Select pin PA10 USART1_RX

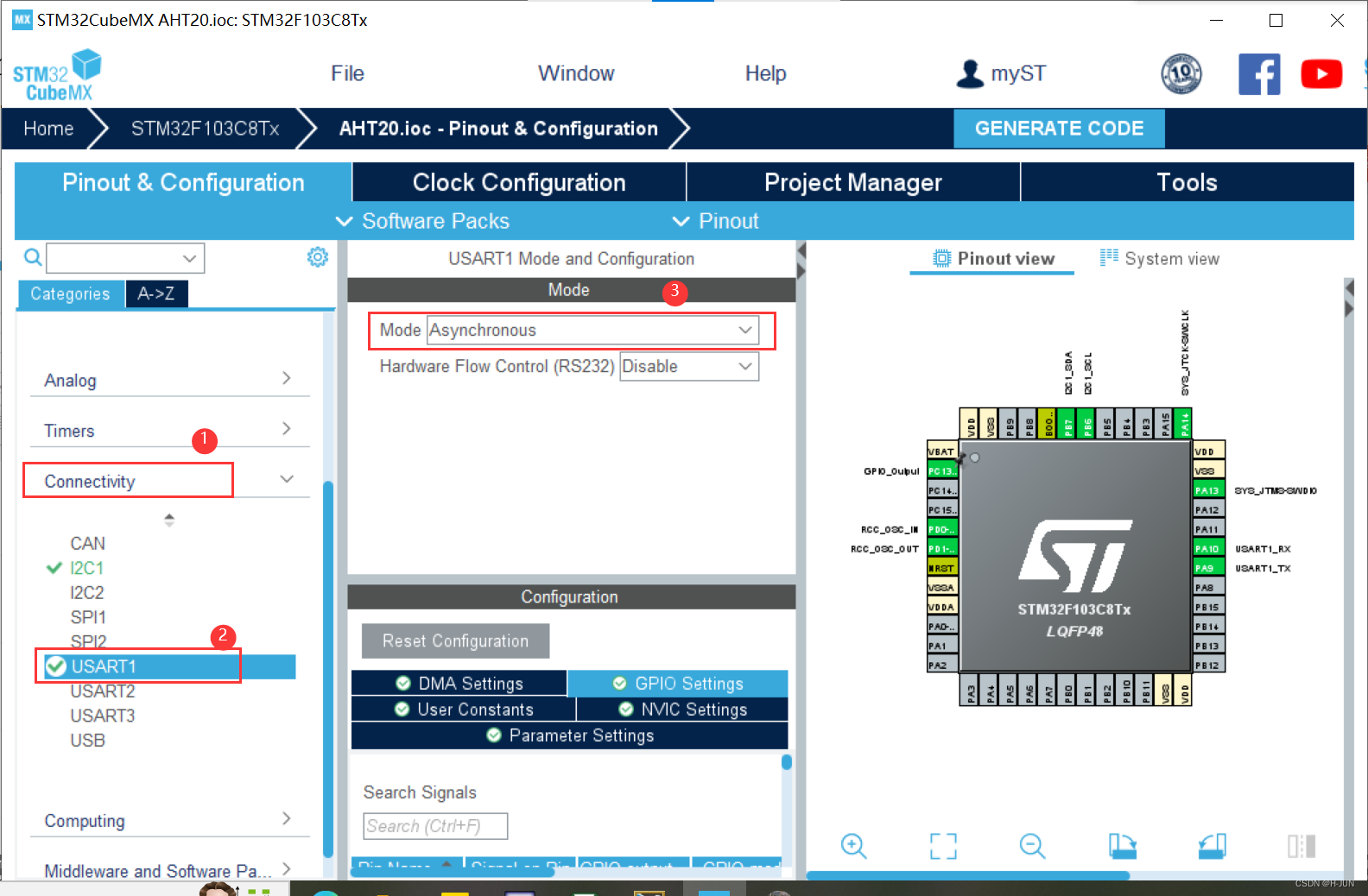click(x=1207, y=549)
